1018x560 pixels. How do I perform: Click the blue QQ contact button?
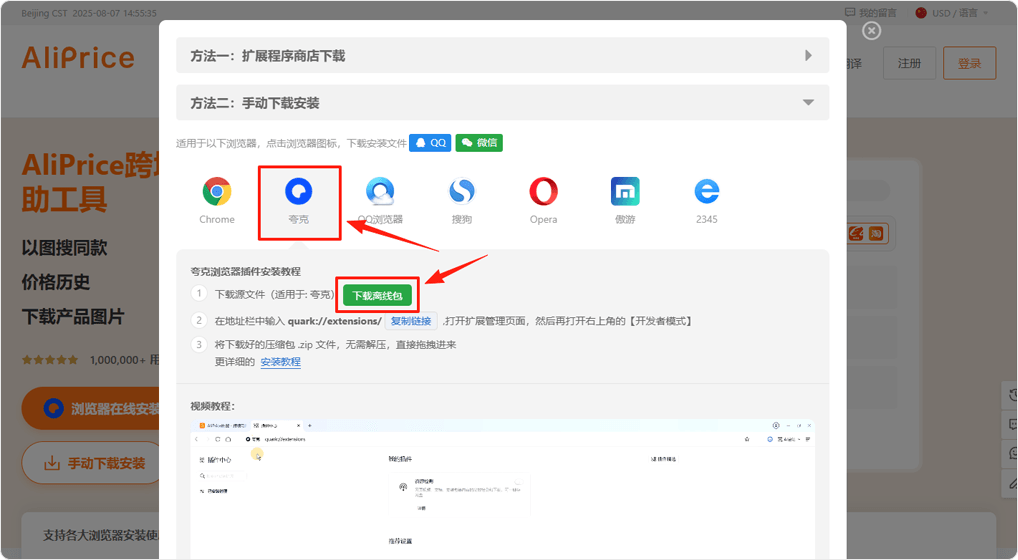(x=430, y=143)
